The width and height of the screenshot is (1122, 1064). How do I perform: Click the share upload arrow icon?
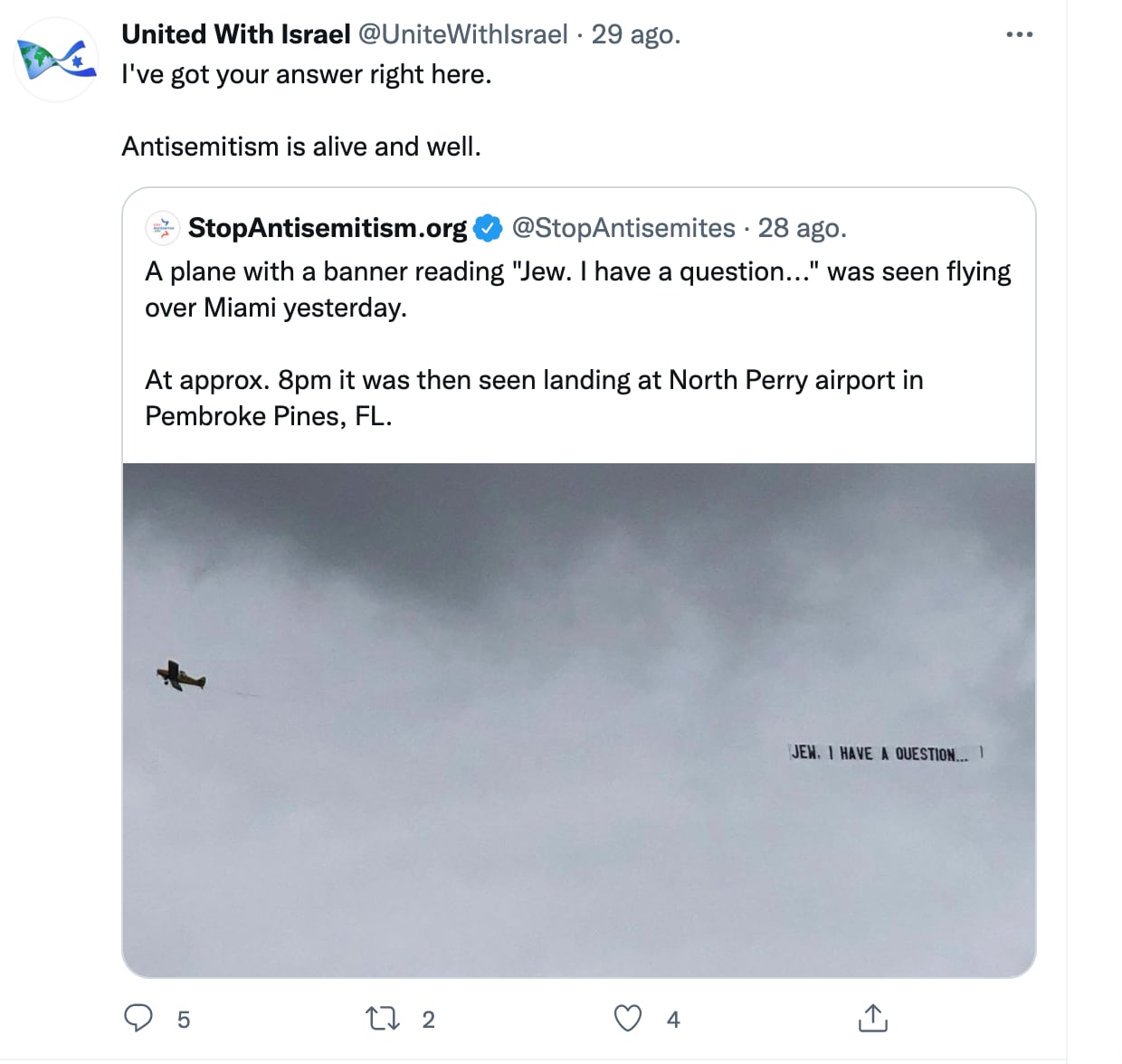(x=872, y=1019)
